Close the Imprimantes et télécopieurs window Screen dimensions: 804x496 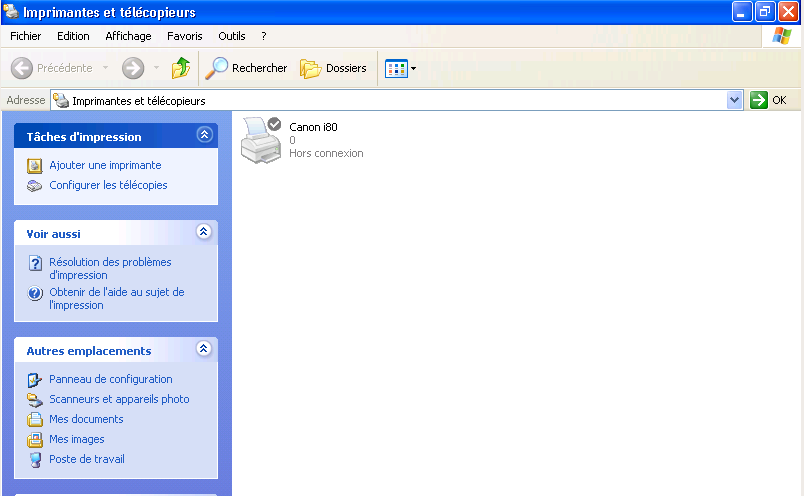pos(789,12)
